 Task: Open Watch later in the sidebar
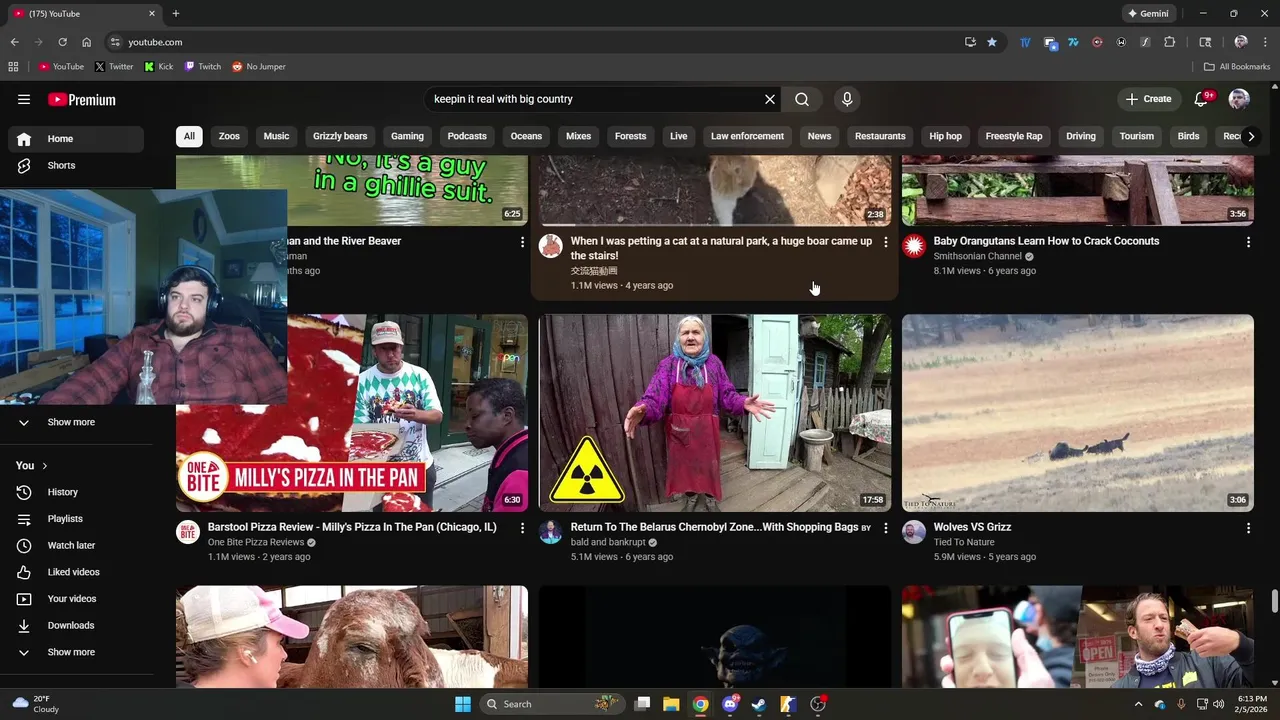[76, 545]
